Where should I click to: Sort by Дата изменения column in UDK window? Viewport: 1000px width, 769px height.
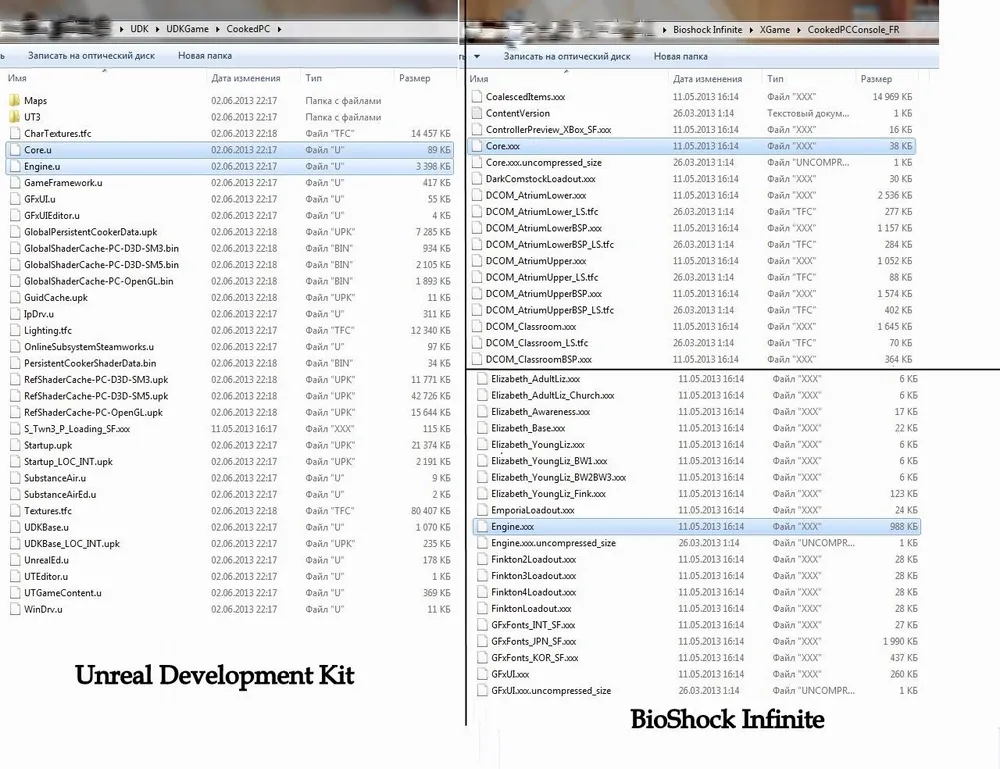click(x=245, y=78)
